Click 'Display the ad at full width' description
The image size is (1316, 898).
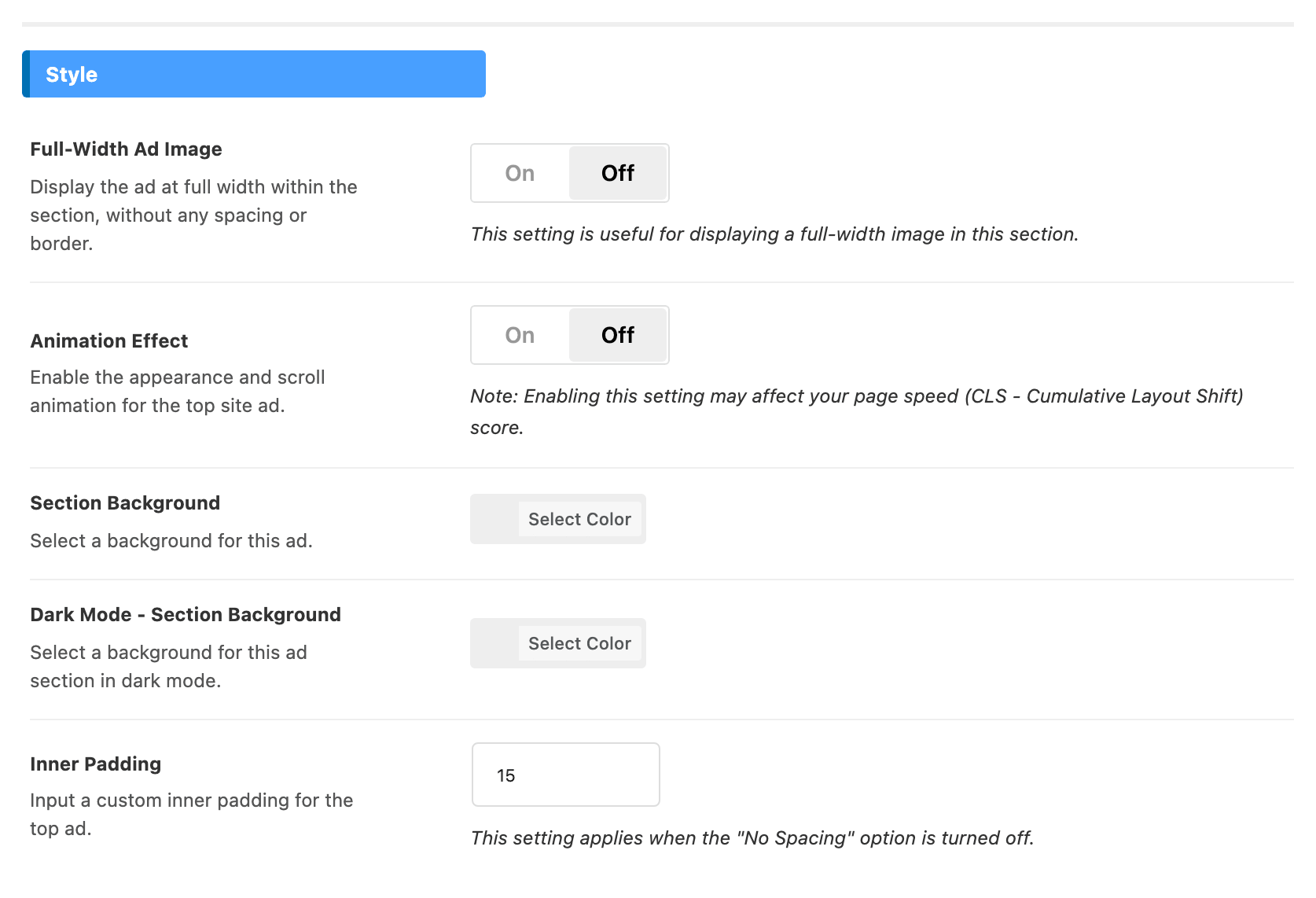pyautogui.click(x=193, y=215)
